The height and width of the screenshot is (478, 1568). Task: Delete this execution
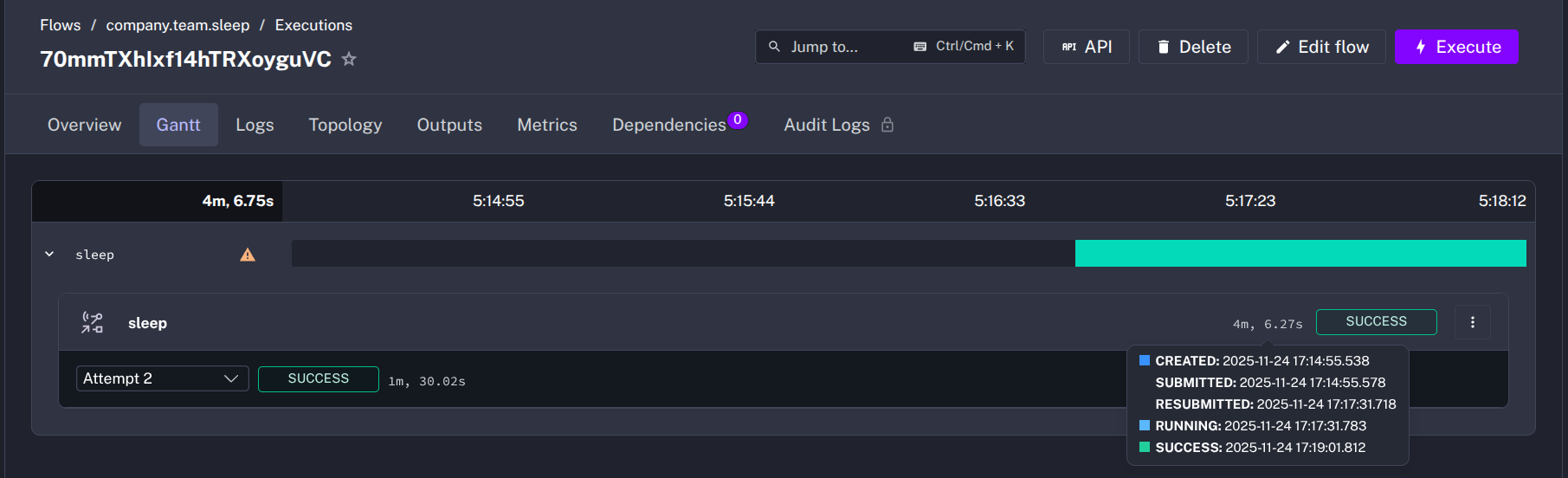click(x=1193, y=47)
